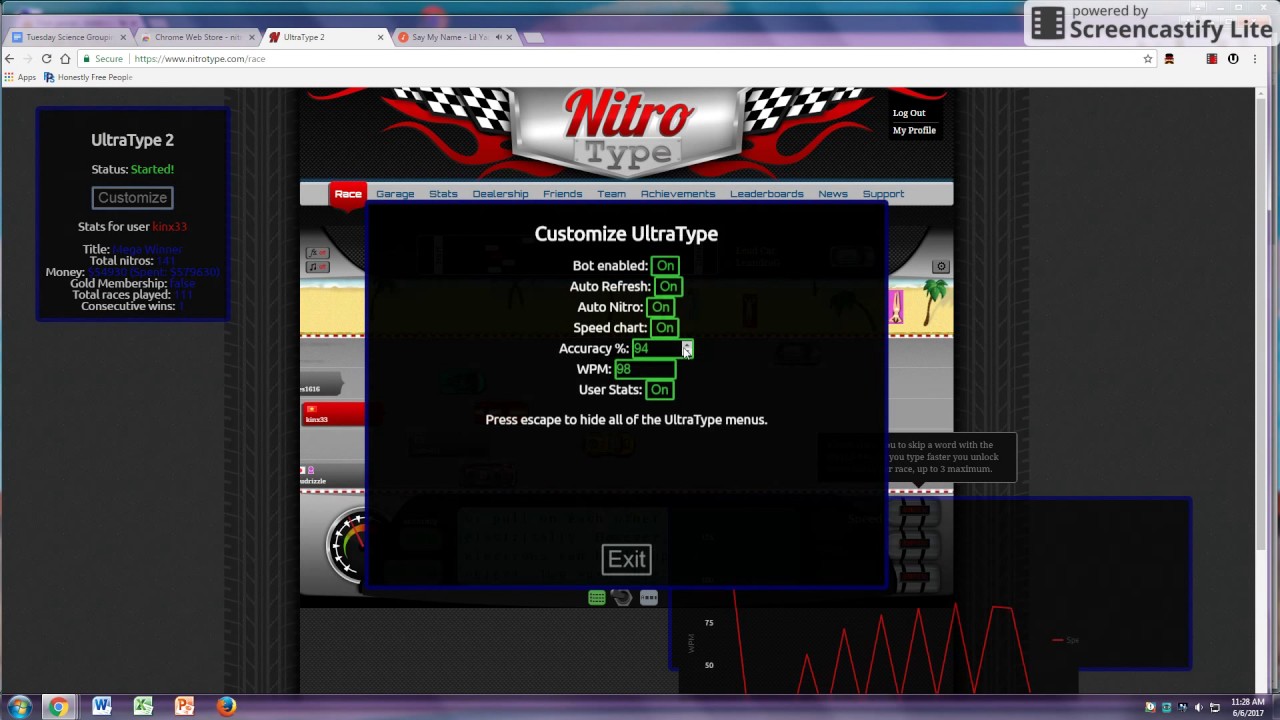Screen dimensions: 1280x720
Task: Reload the page with the refresh icon
Action: click(46, 59)
